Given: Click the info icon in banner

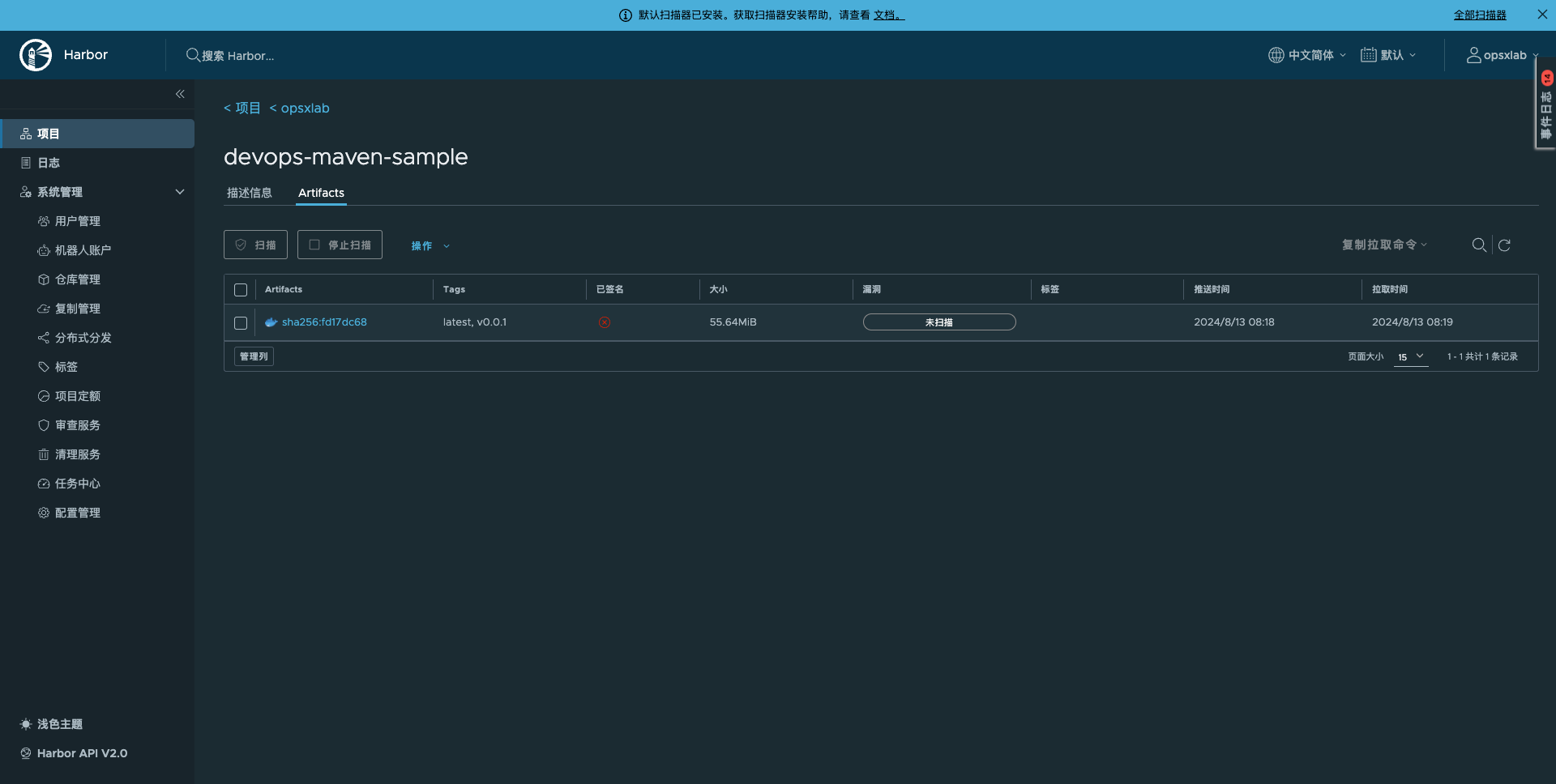Looking at the screenshot, I should (x=626, y=15).
